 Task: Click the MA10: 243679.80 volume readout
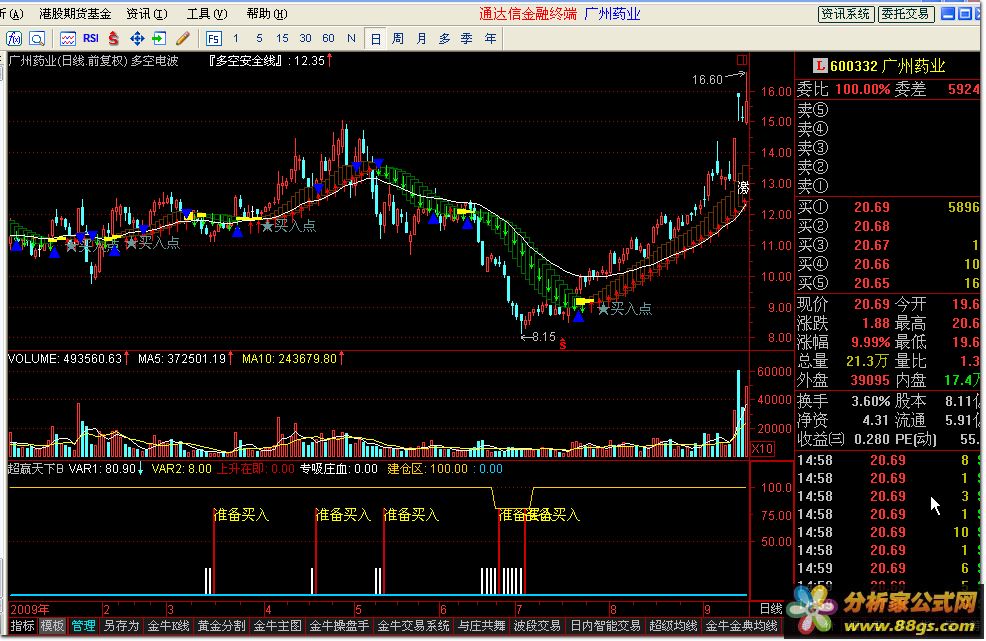(x=293, y=359)
